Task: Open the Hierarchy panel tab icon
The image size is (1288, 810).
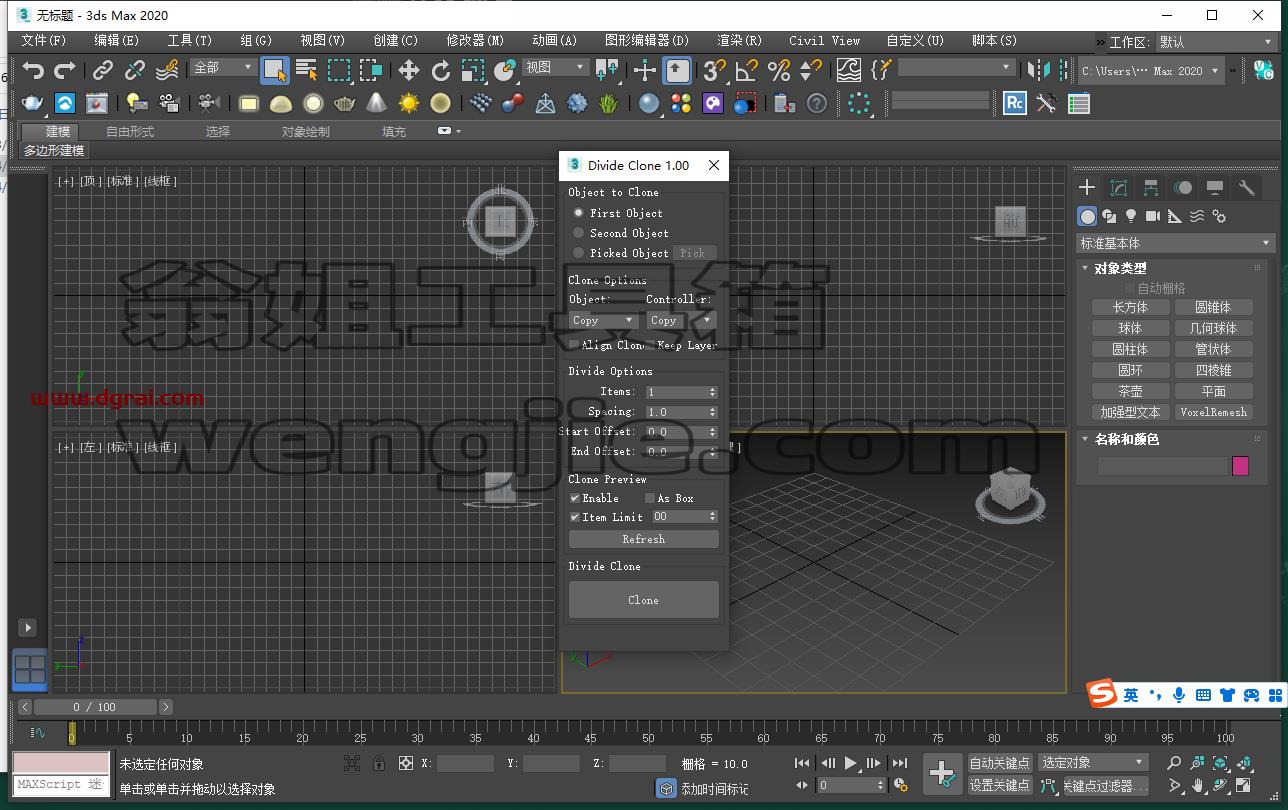Action: pyautogui.click(x=1151, y=187)
